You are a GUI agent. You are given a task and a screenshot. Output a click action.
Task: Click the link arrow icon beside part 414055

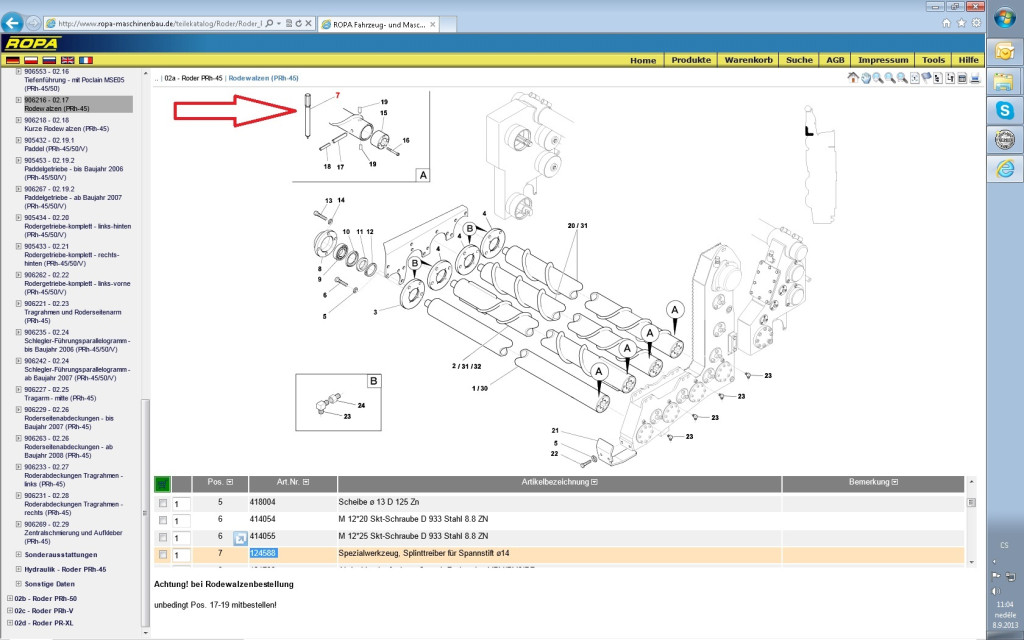[240, 538]
